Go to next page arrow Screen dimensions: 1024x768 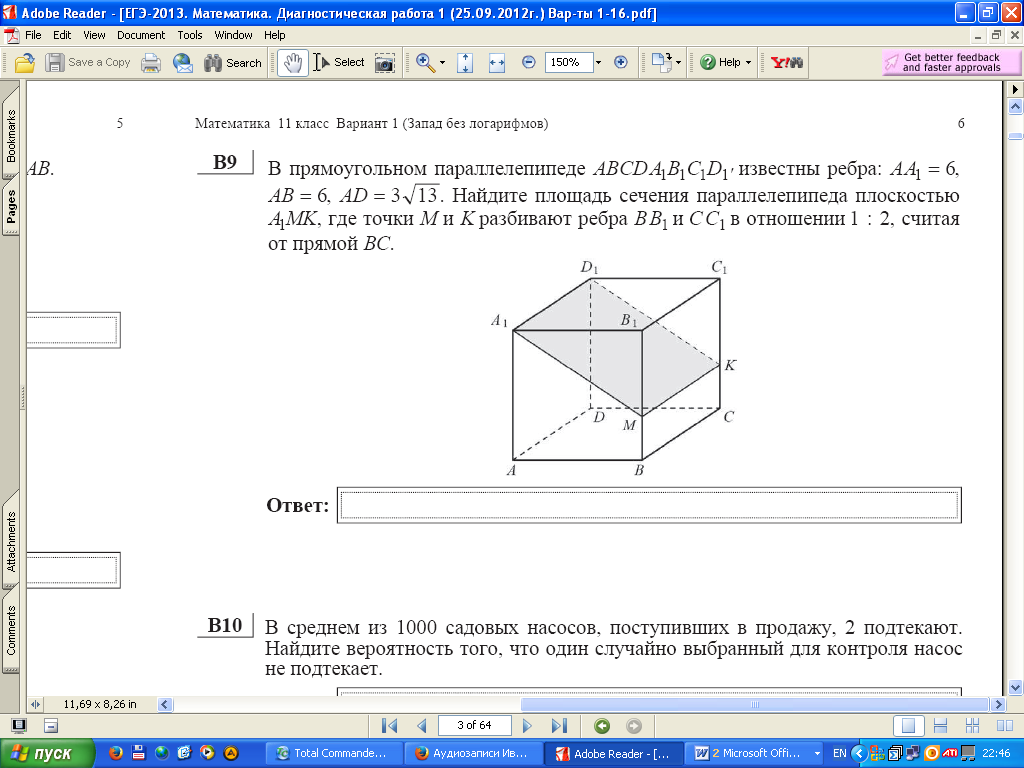click(527, 726)
